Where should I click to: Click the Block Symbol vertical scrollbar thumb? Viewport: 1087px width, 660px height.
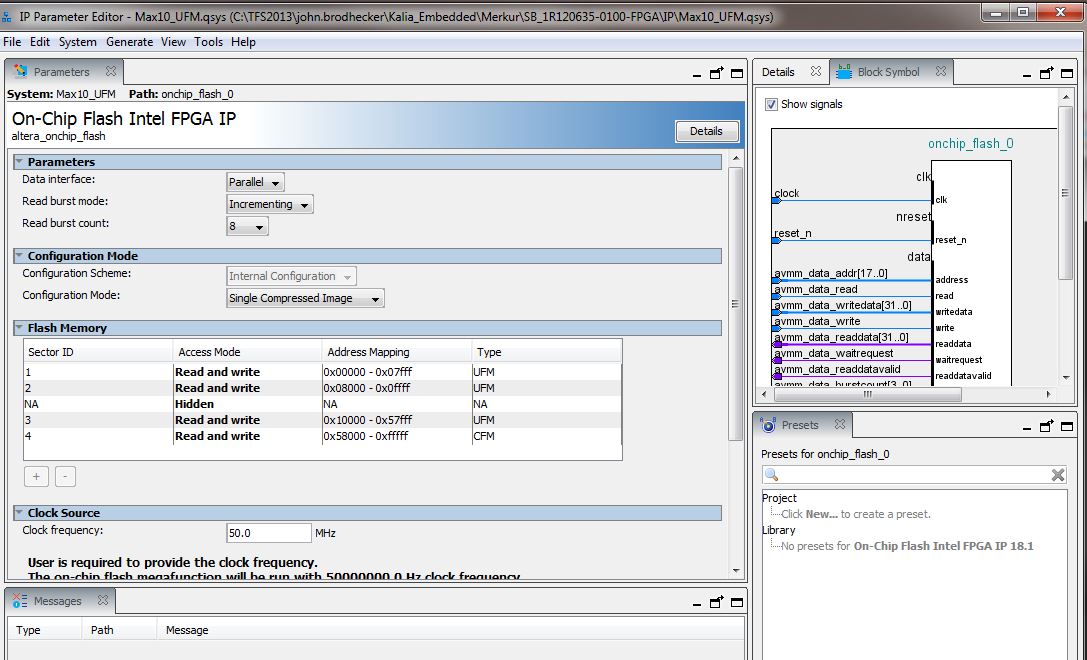[x=1066, y=193]
